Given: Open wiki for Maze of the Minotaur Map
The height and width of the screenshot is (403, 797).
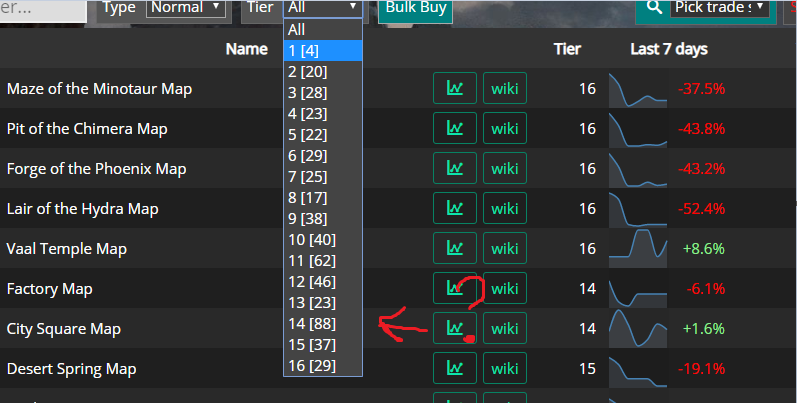Looking at the screenshot, I should coord(505,88).
